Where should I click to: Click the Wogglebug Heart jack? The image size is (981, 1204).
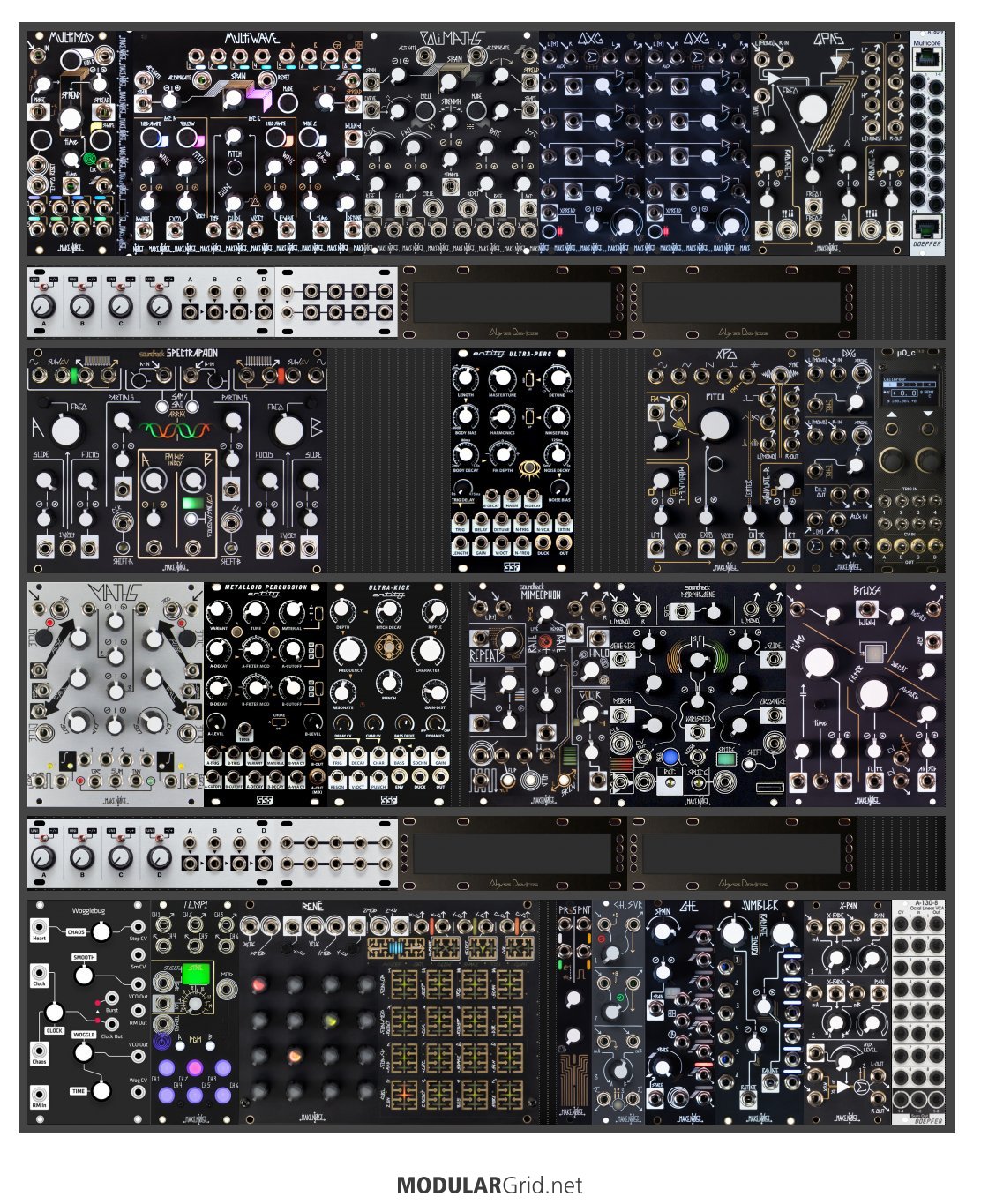click(40, 926)
